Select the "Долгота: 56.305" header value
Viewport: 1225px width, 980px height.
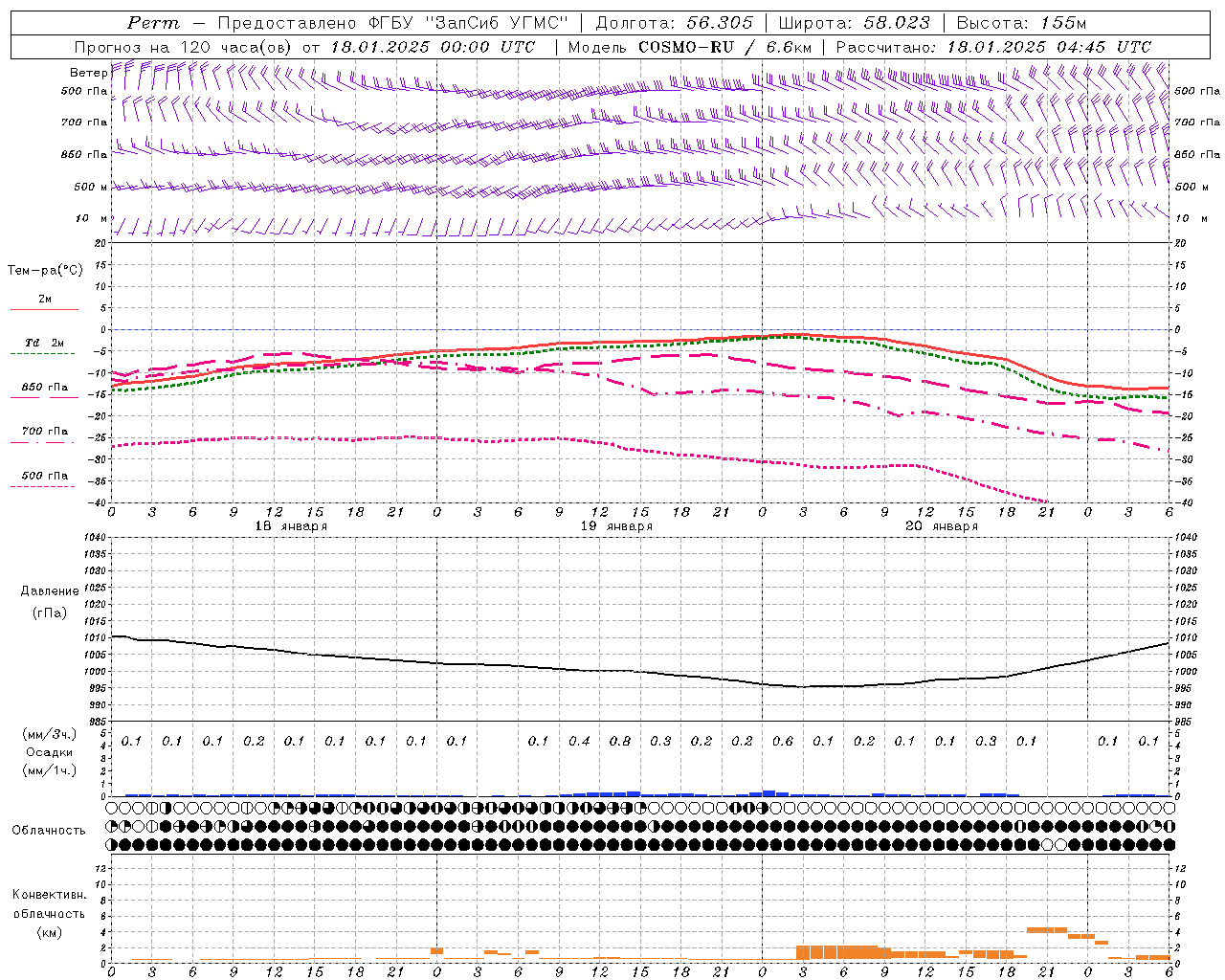(x=674, y=23)
